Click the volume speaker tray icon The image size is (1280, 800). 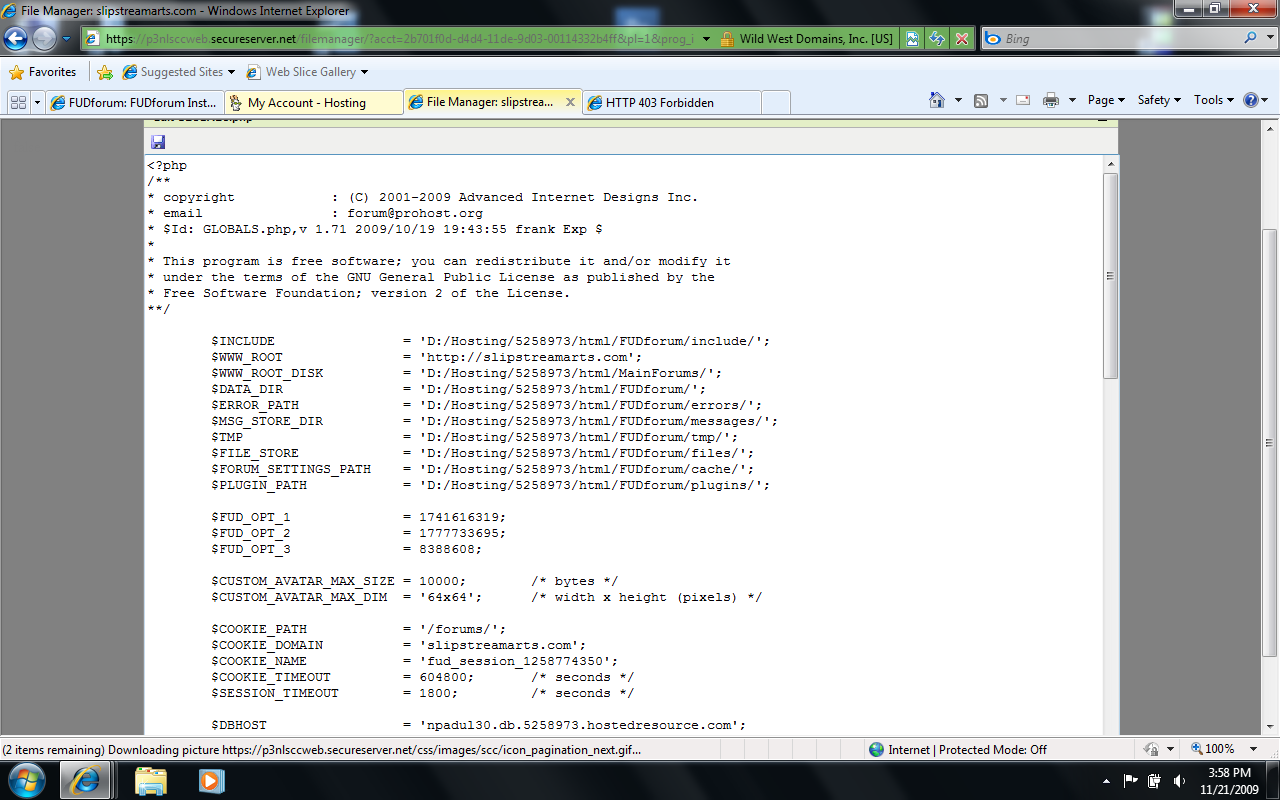click(x=1180, y=780)
